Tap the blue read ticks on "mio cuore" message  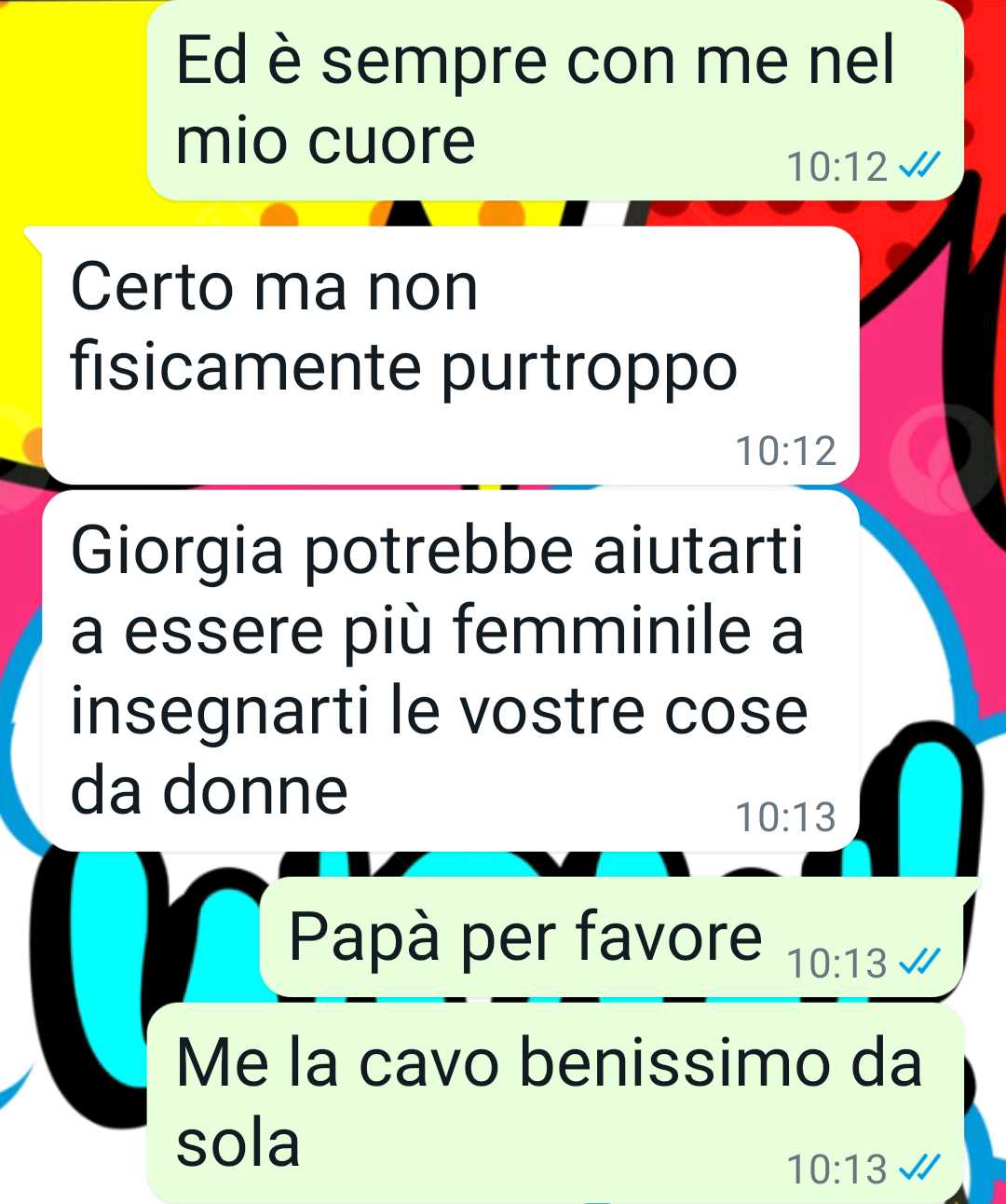pyautogui.click(x=919, y=167)
